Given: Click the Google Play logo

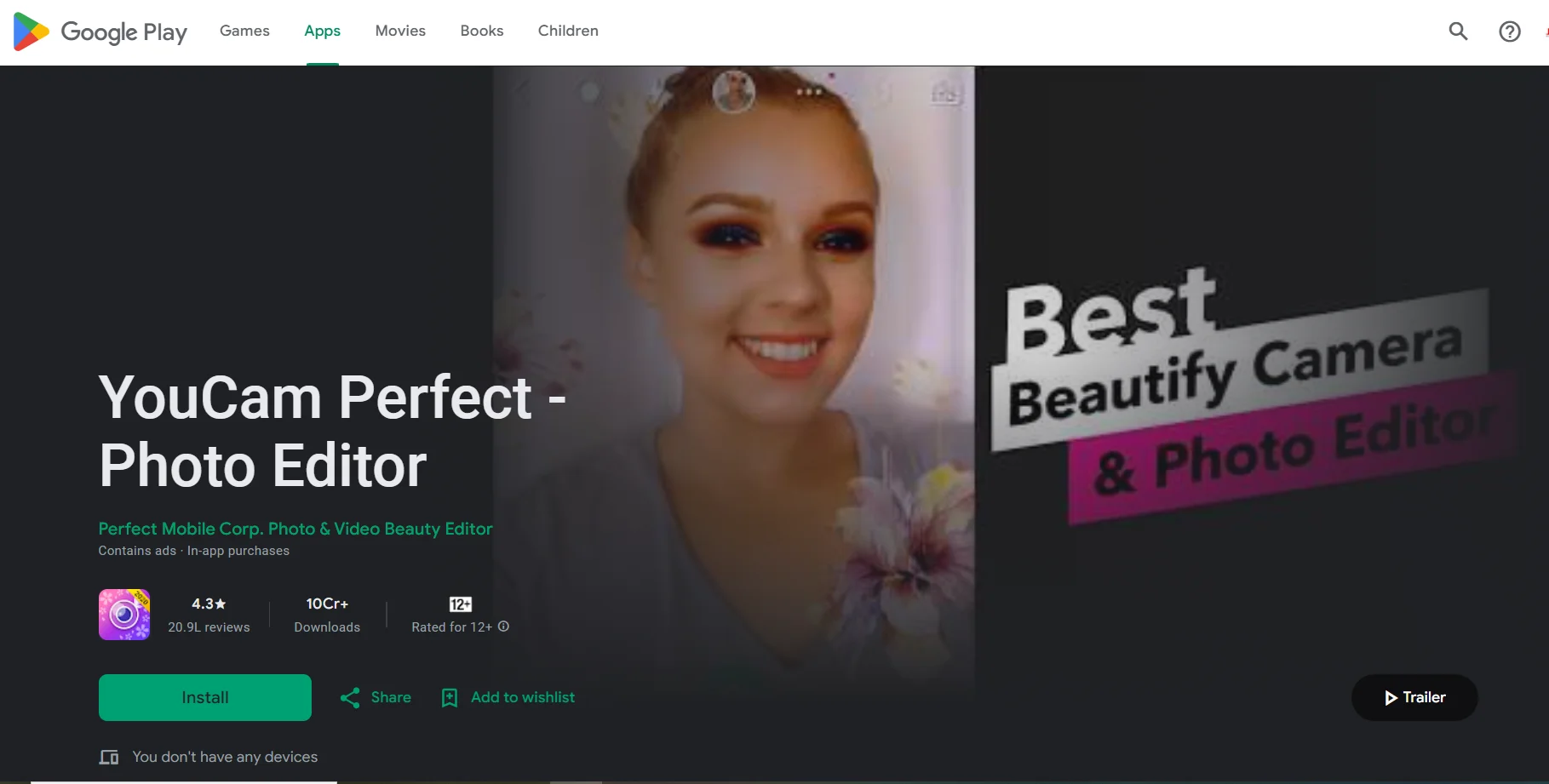Looking at the screenshot, I should tap(100, 31).
